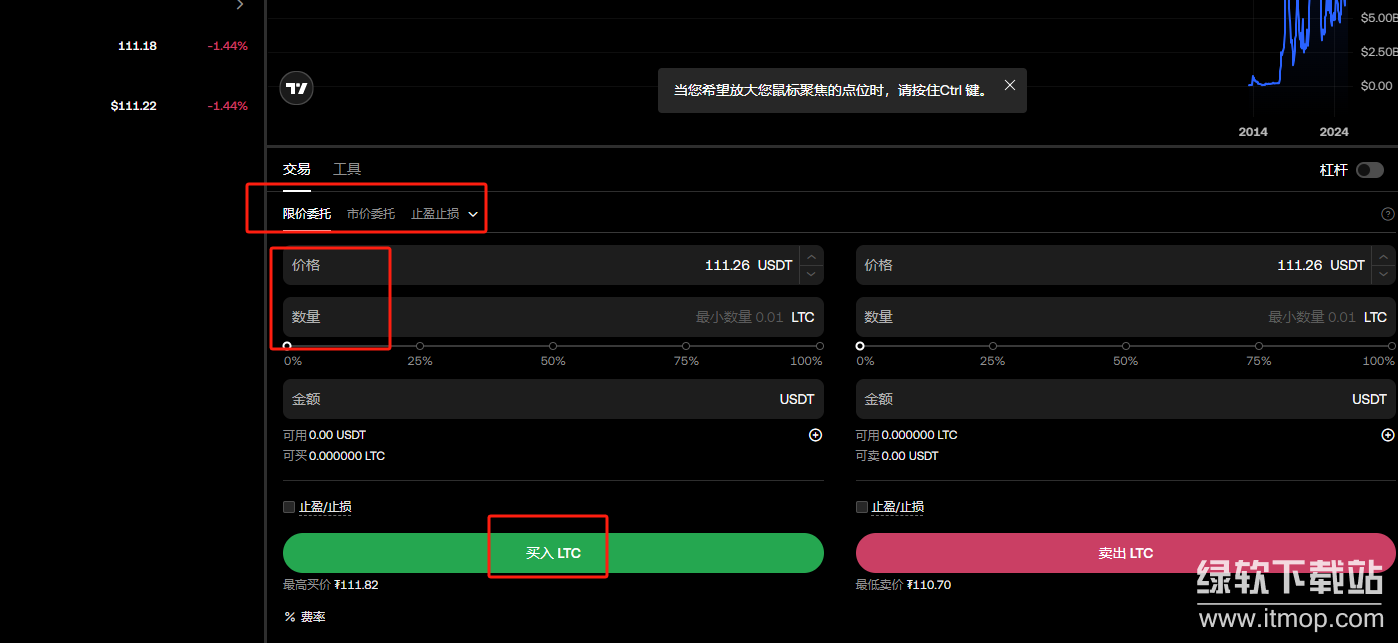Enable 止盈/止损 checkbox on buy side
1398x643 pixels.
coord(289,507)
